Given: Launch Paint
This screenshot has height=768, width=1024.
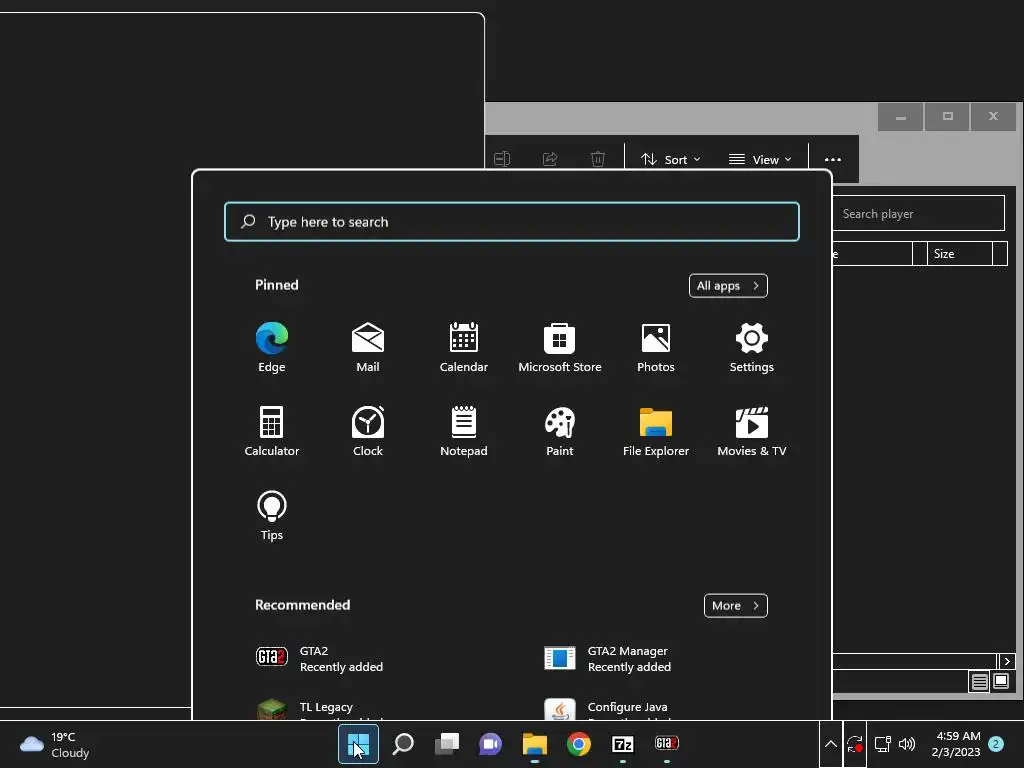Looking at the screenshot, I should pos(560,431).
